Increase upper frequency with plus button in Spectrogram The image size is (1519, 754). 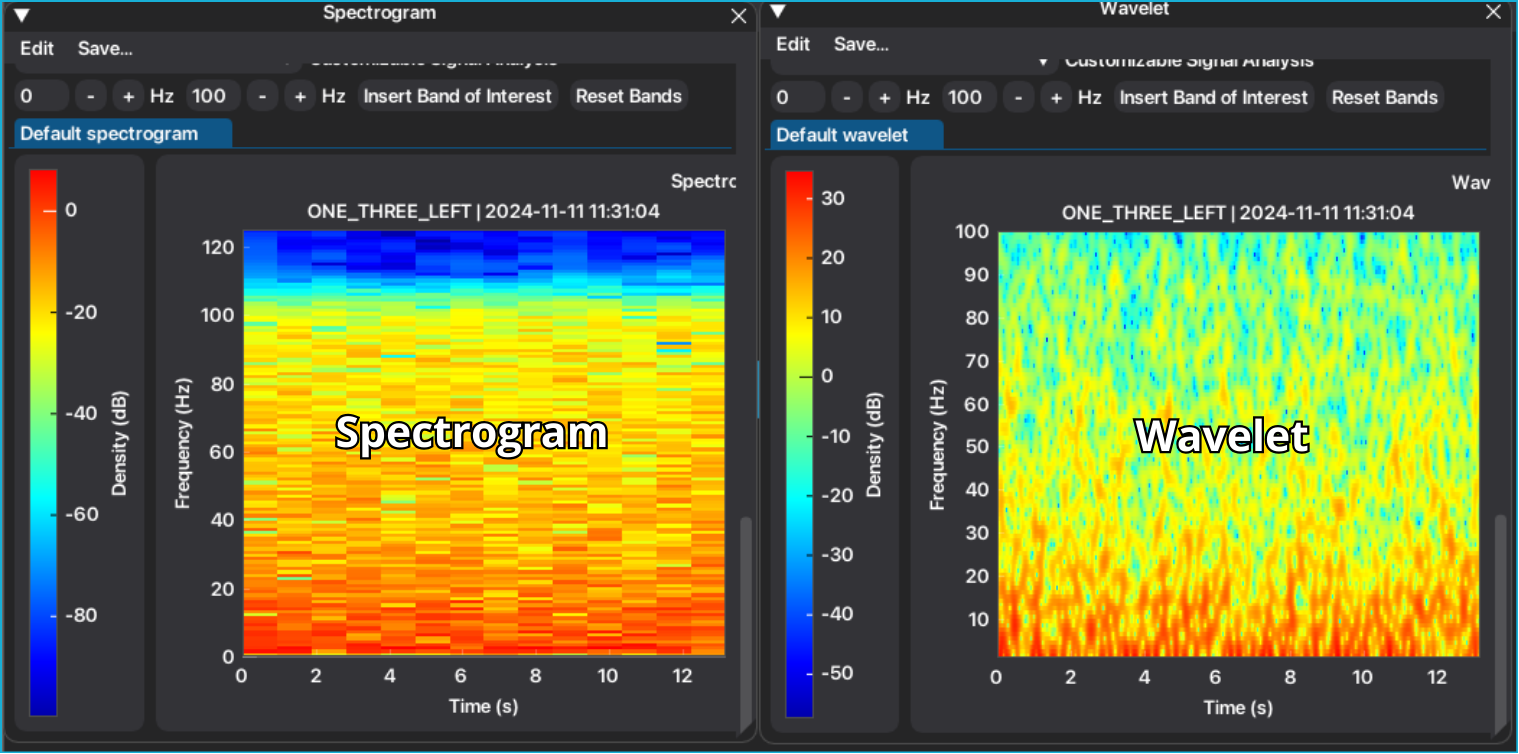coord(300,96)
